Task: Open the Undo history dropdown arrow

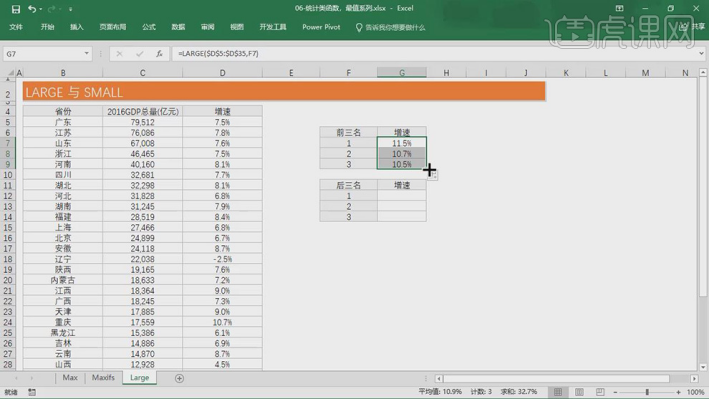Action: pyautogui.click(x=41, y=9)
